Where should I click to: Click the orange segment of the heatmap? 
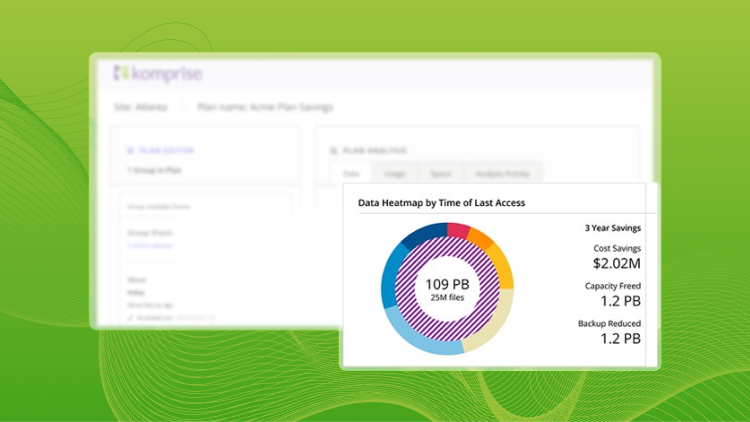481,241
